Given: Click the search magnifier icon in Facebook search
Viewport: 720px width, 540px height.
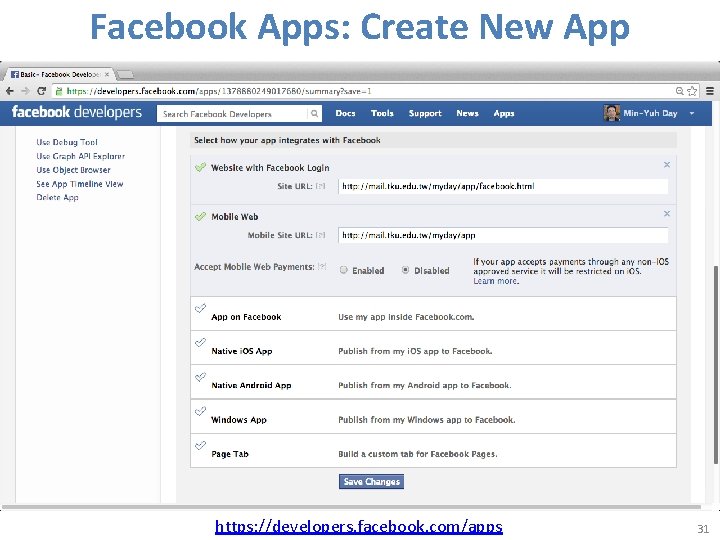Looking at the screenshot, I should (x=314, y=113).
